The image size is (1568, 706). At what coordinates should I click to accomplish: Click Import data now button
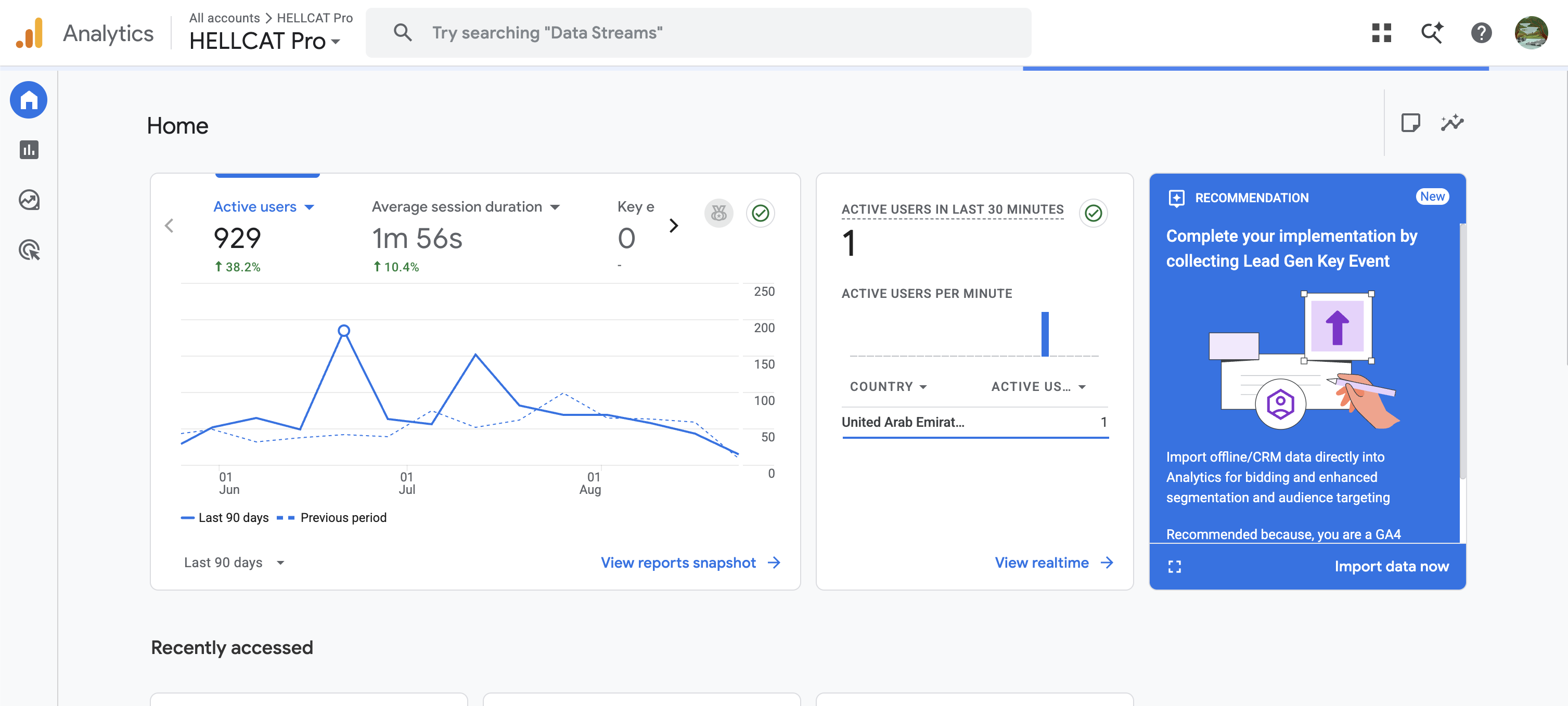point(1391,567)
